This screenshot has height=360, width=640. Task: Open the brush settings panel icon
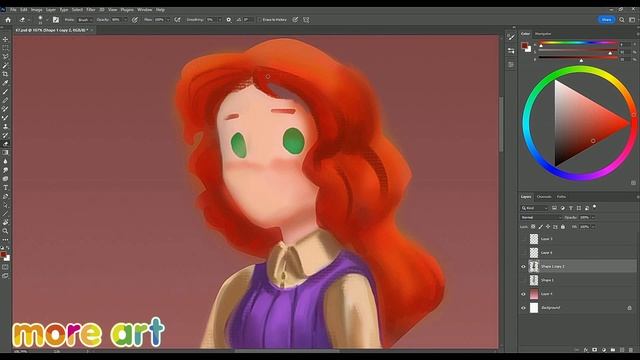click(56, 20)
